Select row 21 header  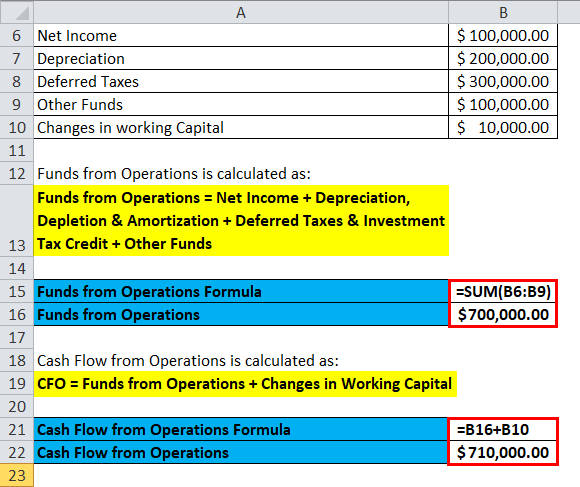coord(17,429)
